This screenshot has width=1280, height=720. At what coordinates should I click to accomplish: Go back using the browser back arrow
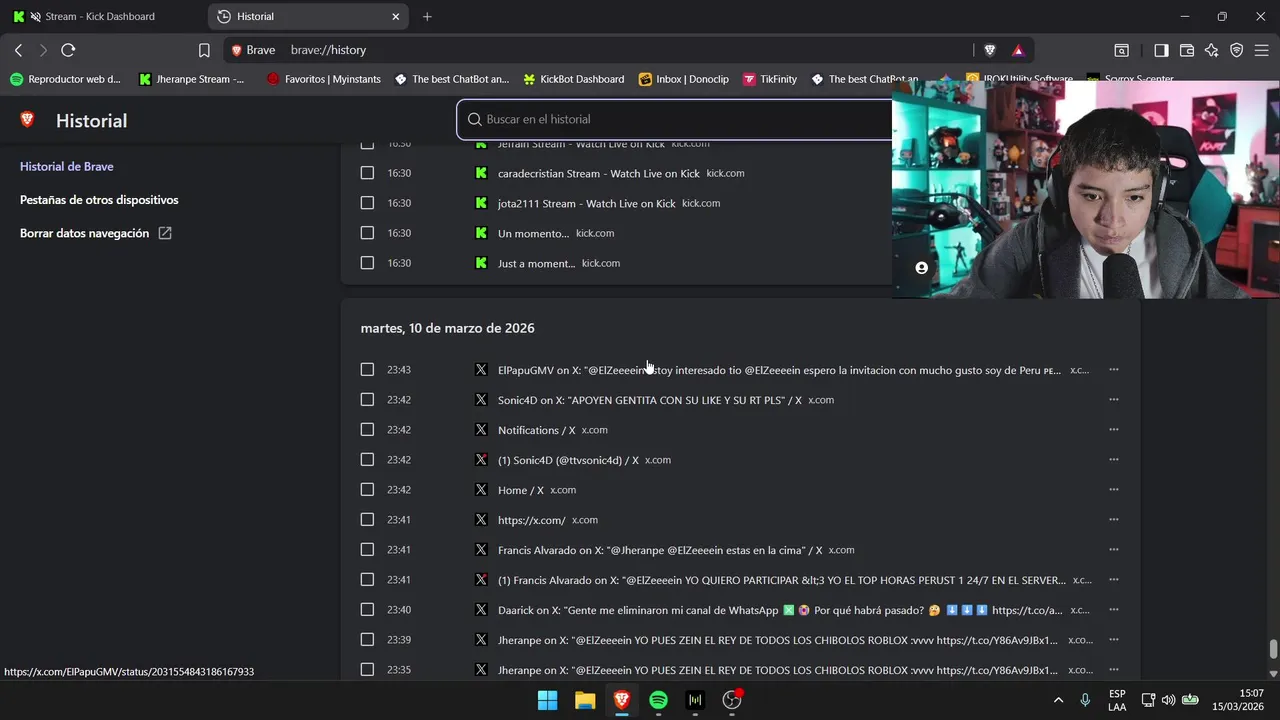coord(18,50)
